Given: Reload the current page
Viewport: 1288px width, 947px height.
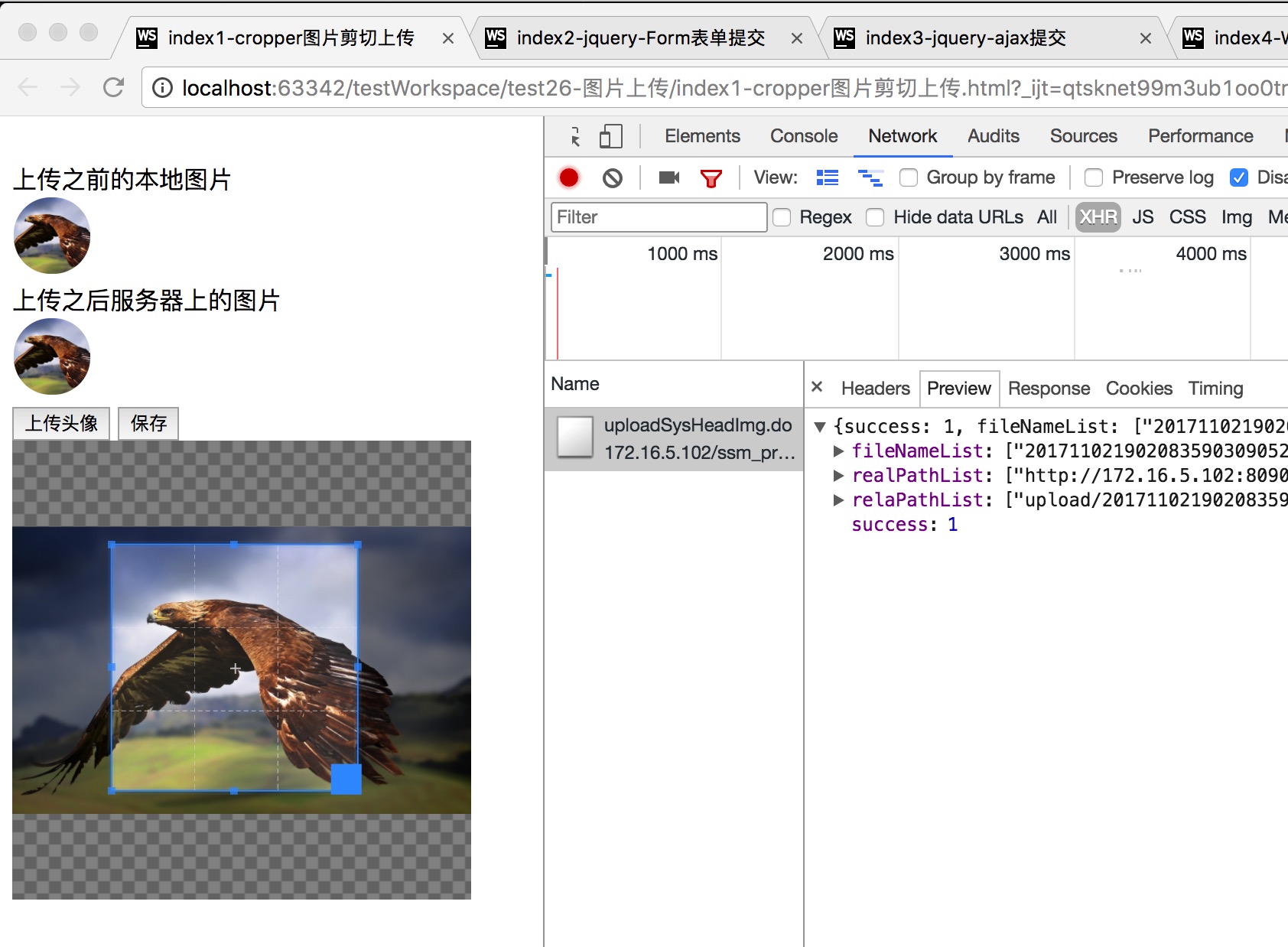Looking at the screenshot, I should click(x=113, y=88).
